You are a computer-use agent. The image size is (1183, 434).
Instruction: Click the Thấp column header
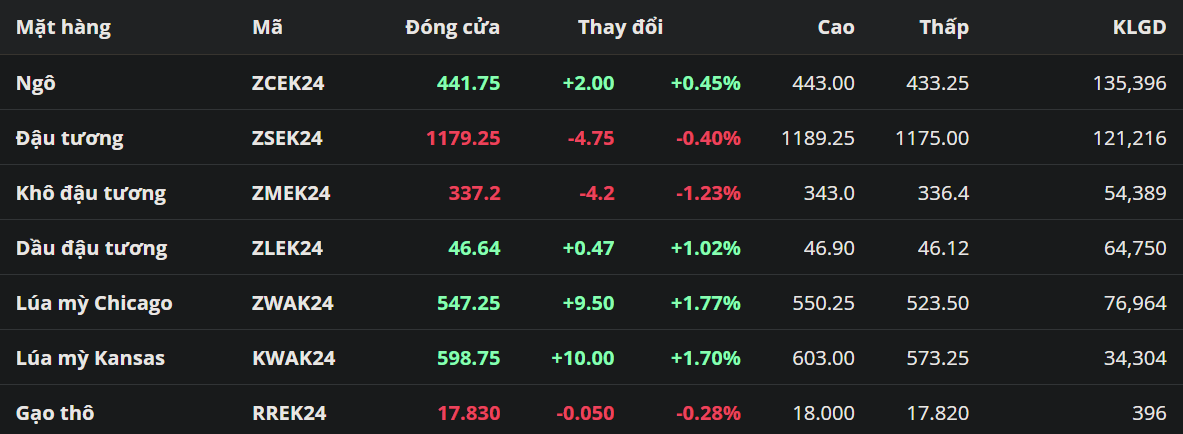[944, 28]
